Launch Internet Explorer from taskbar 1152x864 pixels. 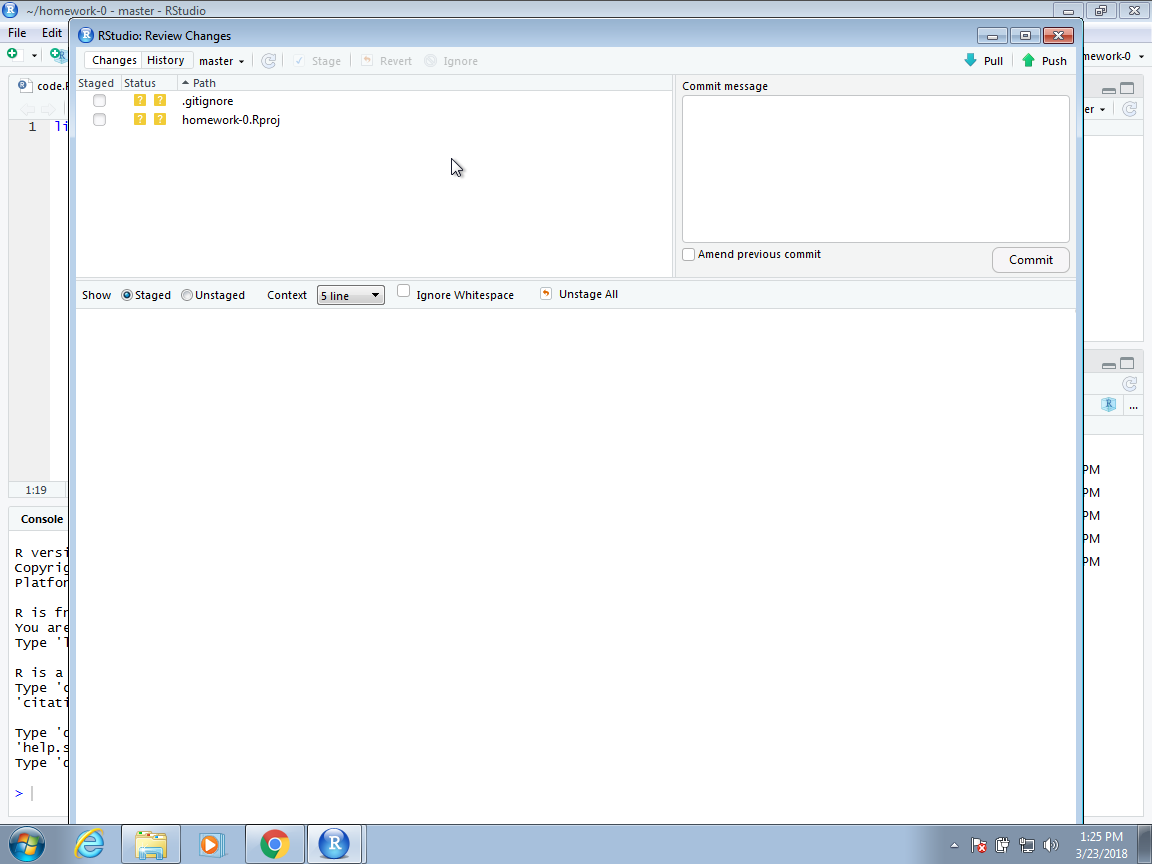click(90, 844)
